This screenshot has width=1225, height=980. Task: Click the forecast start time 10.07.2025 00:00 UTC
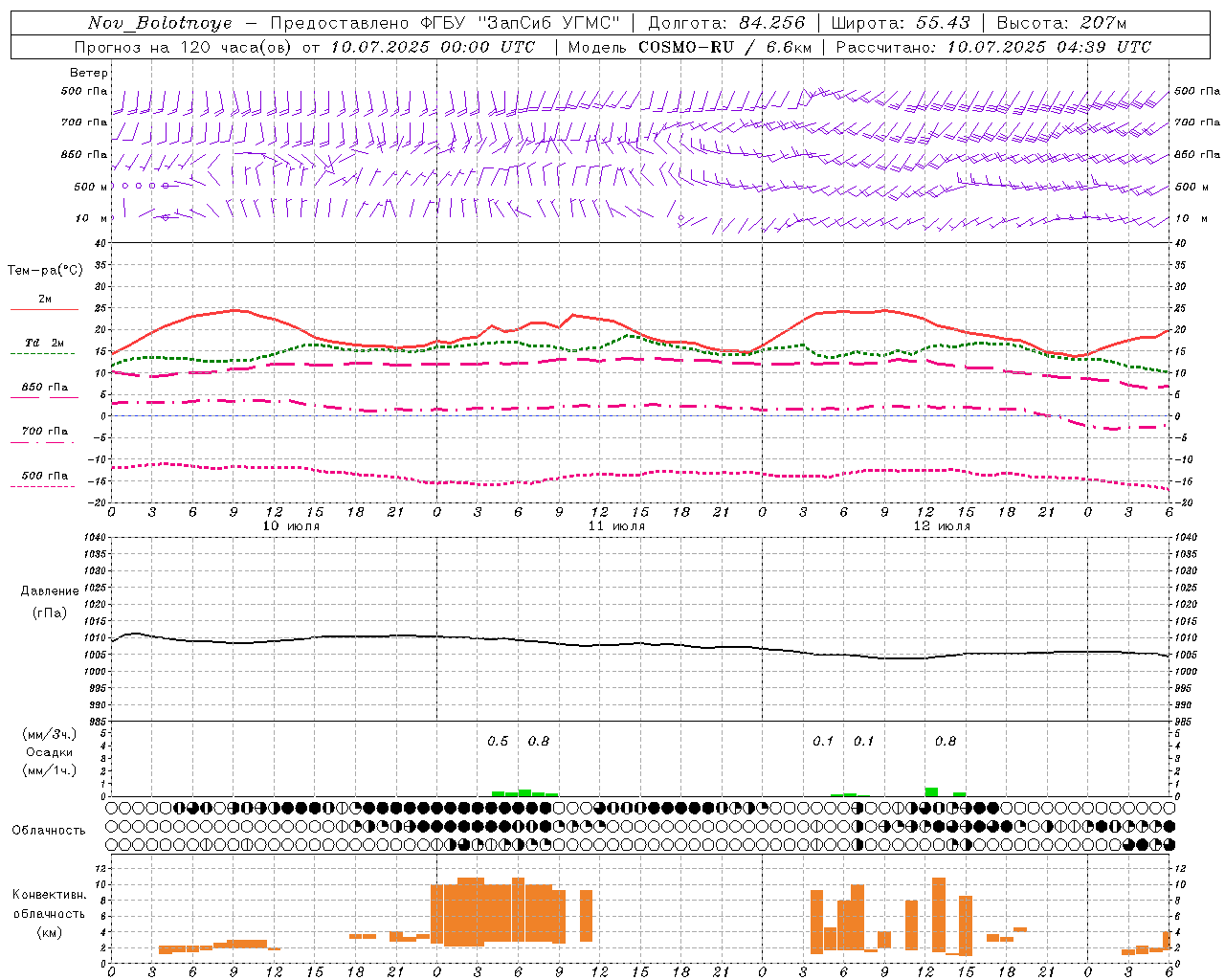433,47
